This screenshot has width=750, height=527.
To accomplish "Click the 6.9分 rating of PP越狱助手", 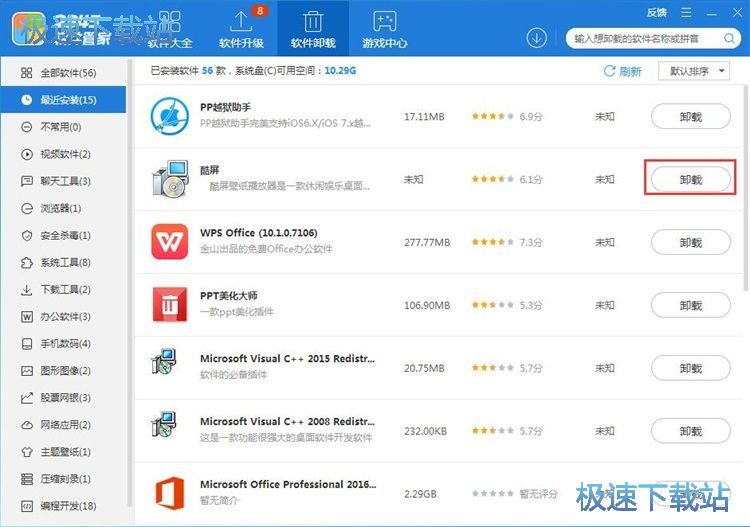I will pyautogui.click(x=531, y=116).
